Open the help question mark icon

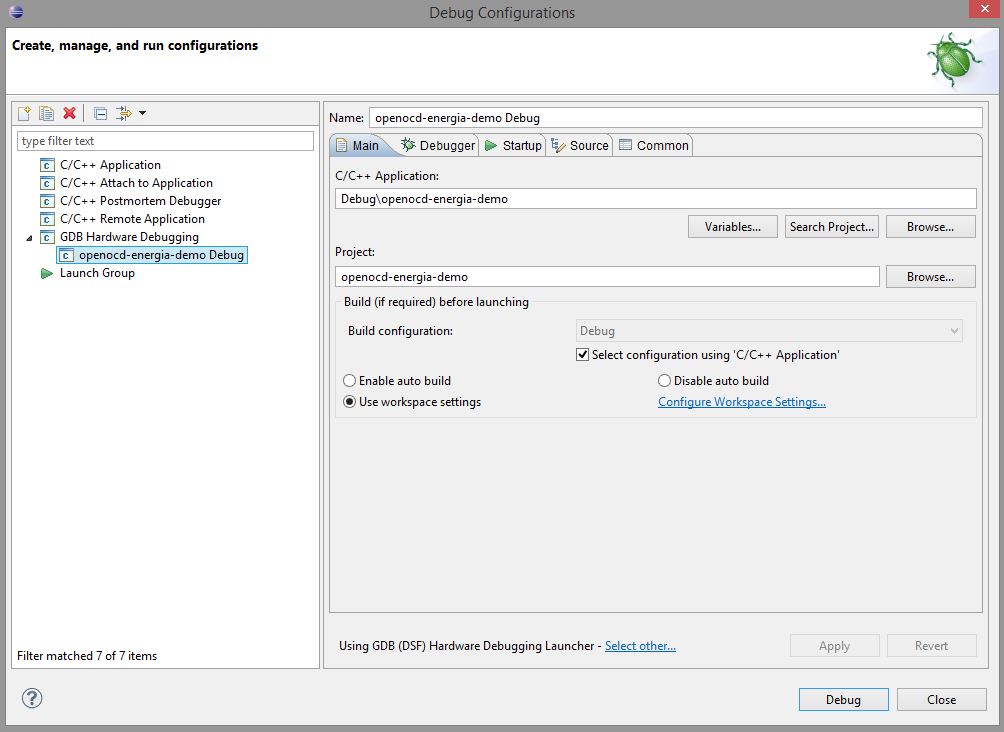pos(32,698)
